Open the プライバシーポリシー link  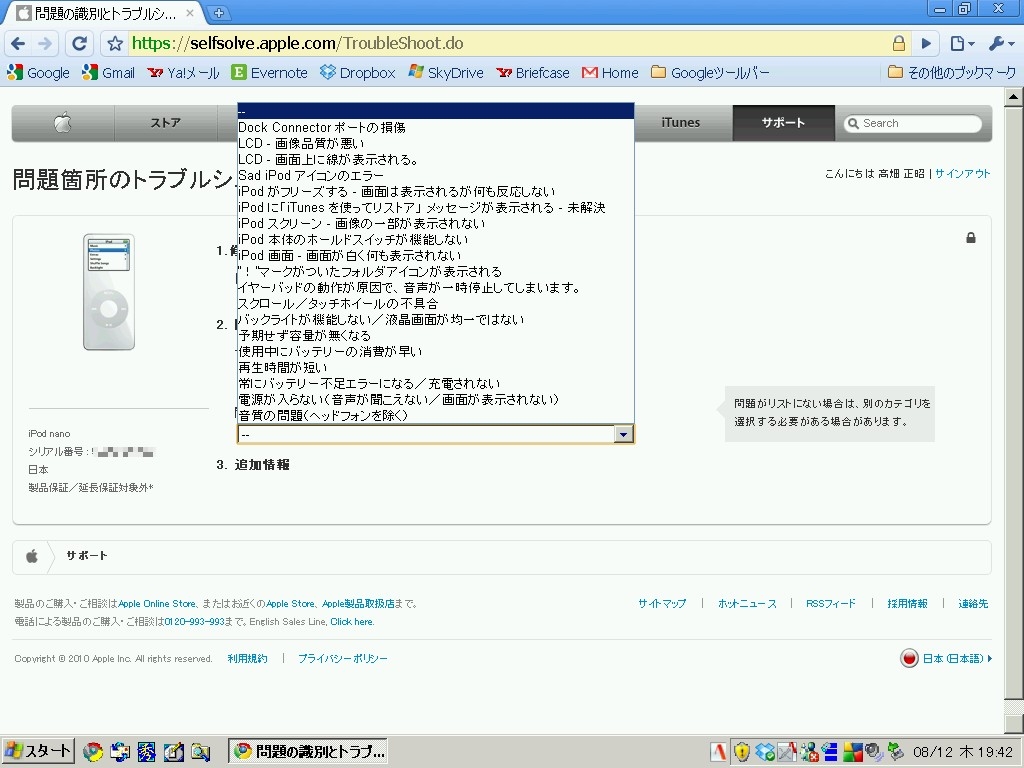point(342,659)
